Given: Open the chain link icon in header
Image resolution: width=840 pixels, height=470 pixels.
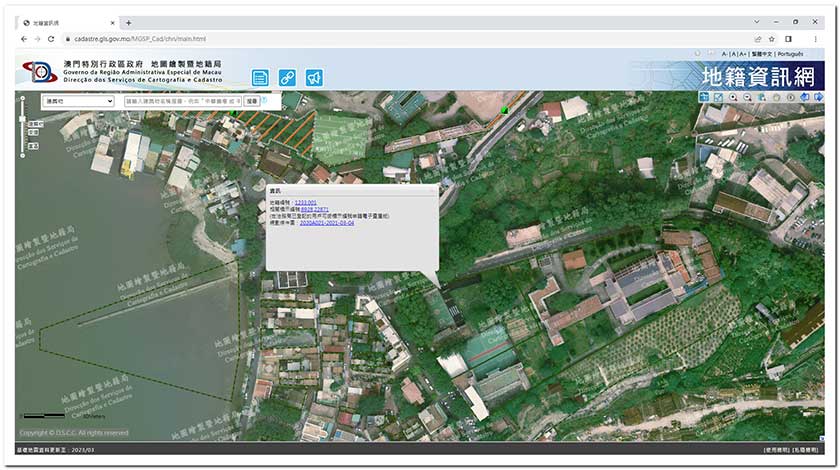Looking at the screenshot, I should tap(287, 77).
